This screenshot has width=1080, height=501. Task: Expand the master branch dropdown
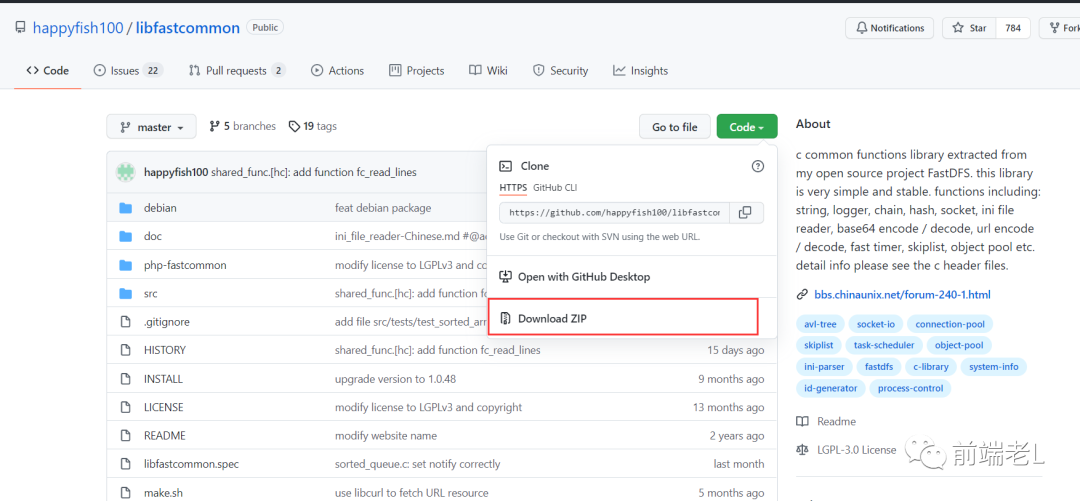tap(151, 127)
